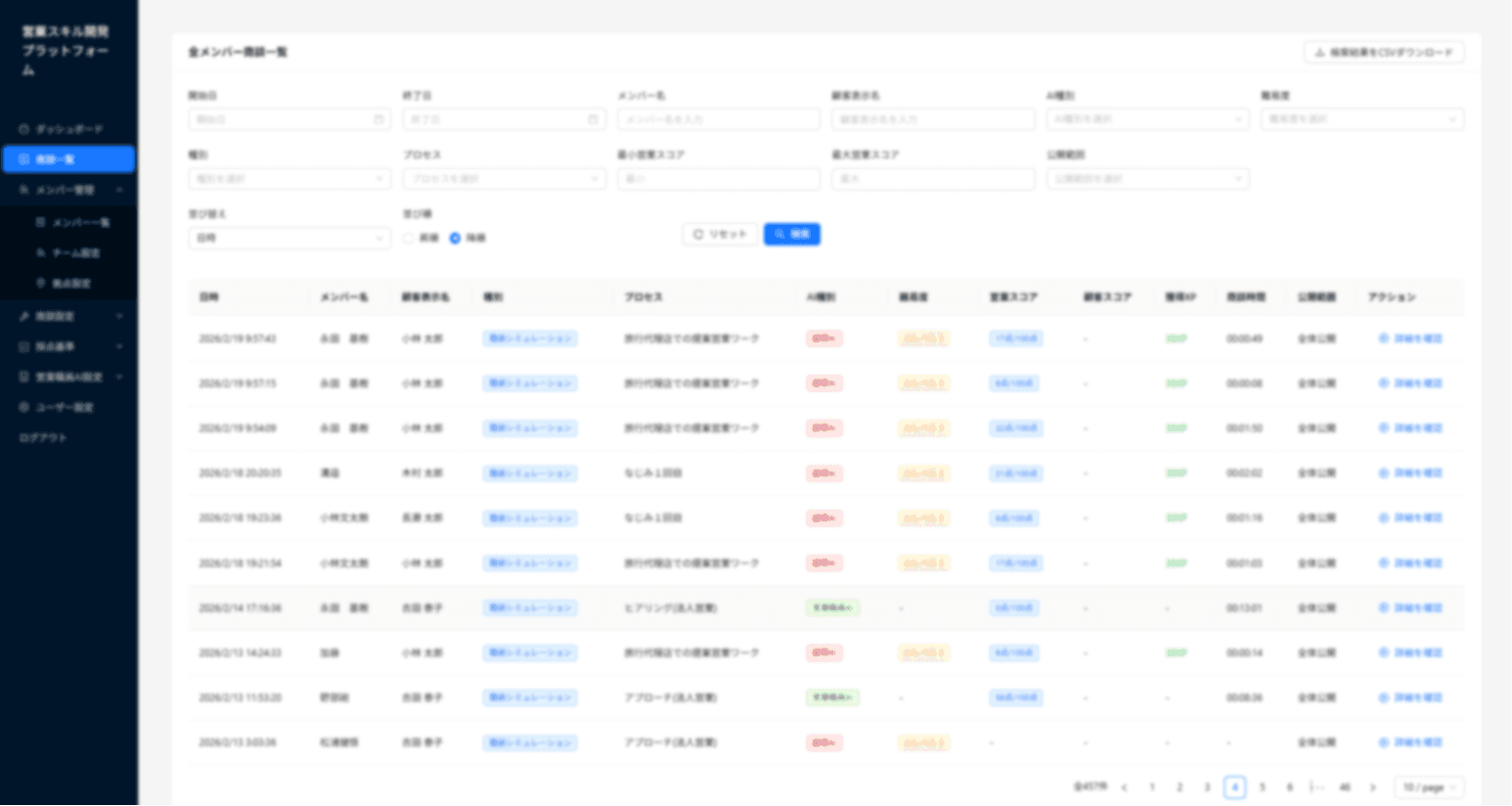Click ログアウト in the sidebar
This screenshot has width=1512, height=806.
coord(68,437)
